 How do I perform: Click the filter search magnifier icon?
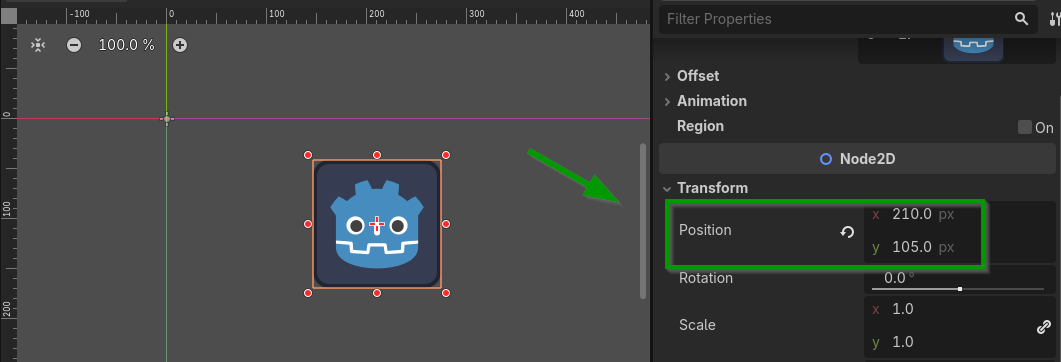pyautogui.click(x=1021, y=19)
